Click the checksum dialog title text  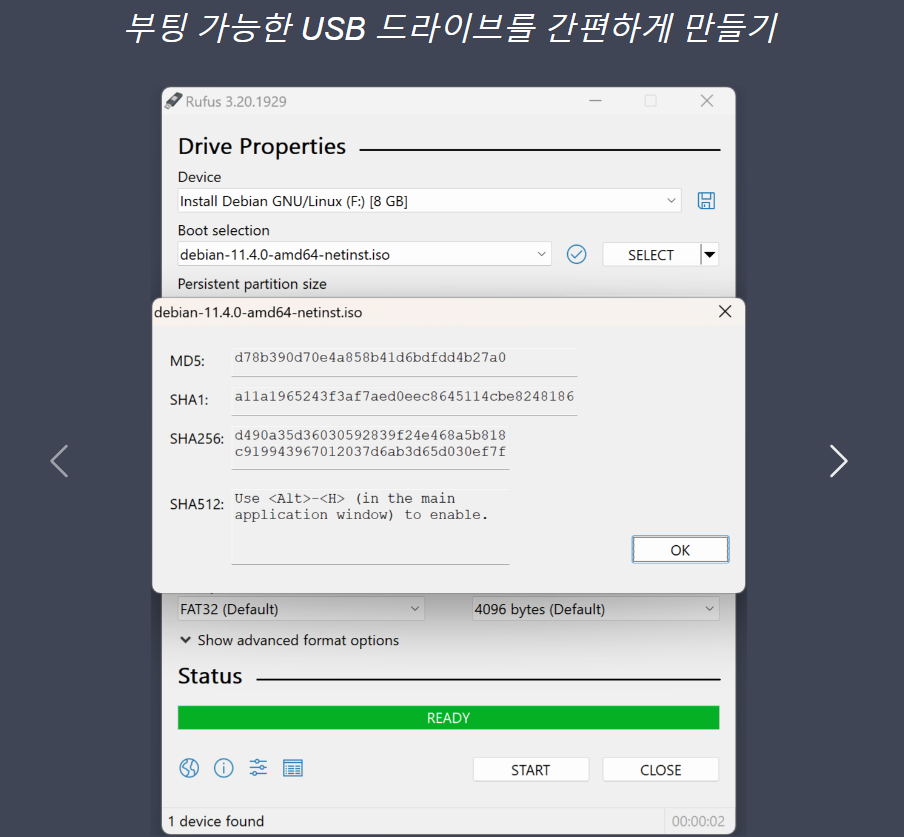258,312
